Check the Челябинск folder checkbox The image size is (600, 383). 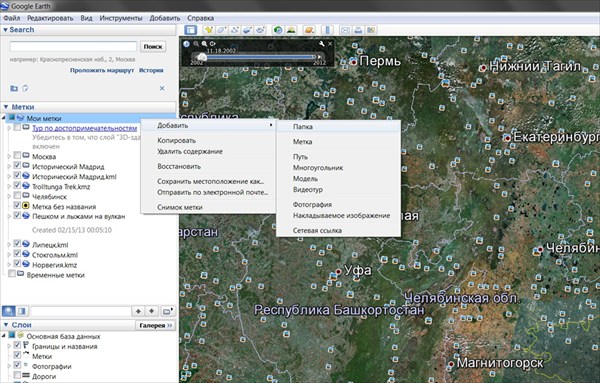click(17, 195)
